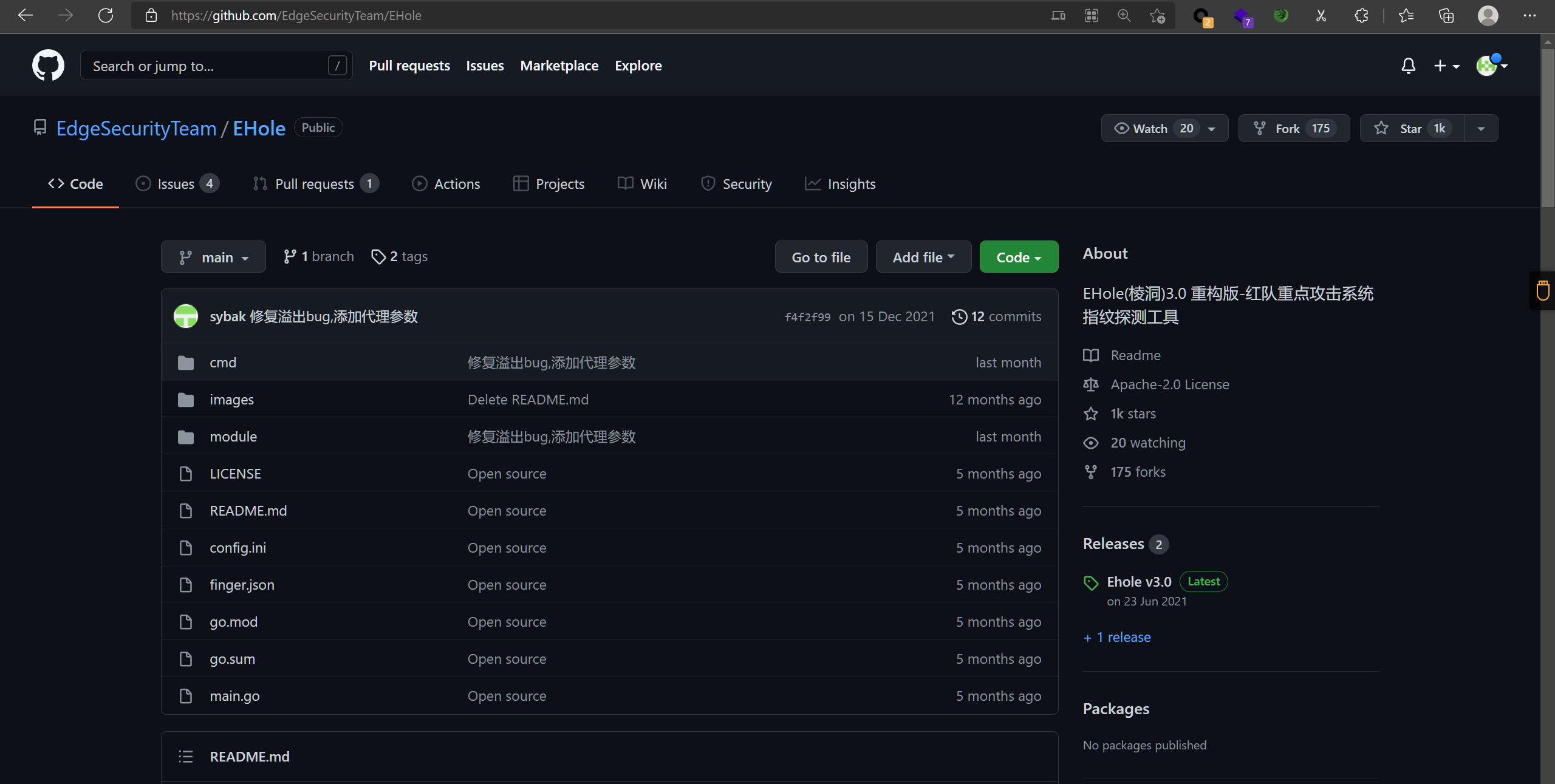Open config.ini file
The image size is (1555, 784).
238,548
